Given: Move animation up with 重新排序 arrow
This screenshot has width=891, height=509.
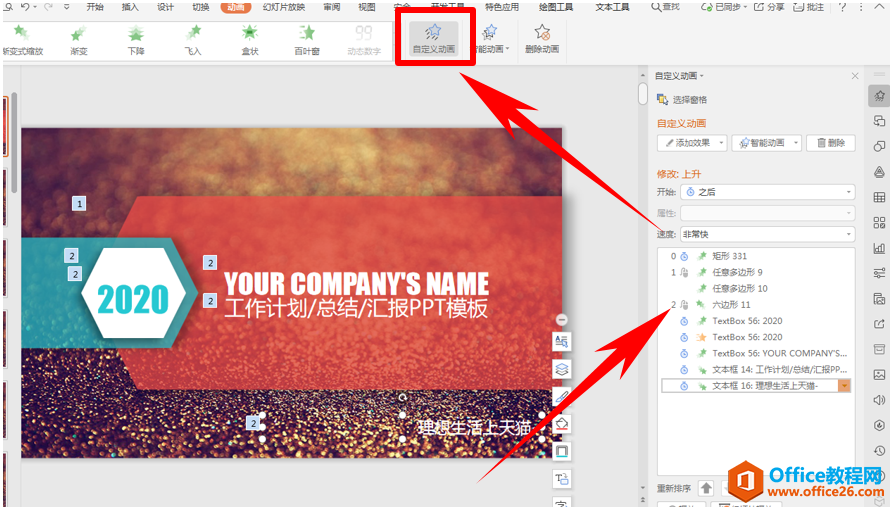Looking at the screenshot, I should pyautogui.click(x=706, y=488).
